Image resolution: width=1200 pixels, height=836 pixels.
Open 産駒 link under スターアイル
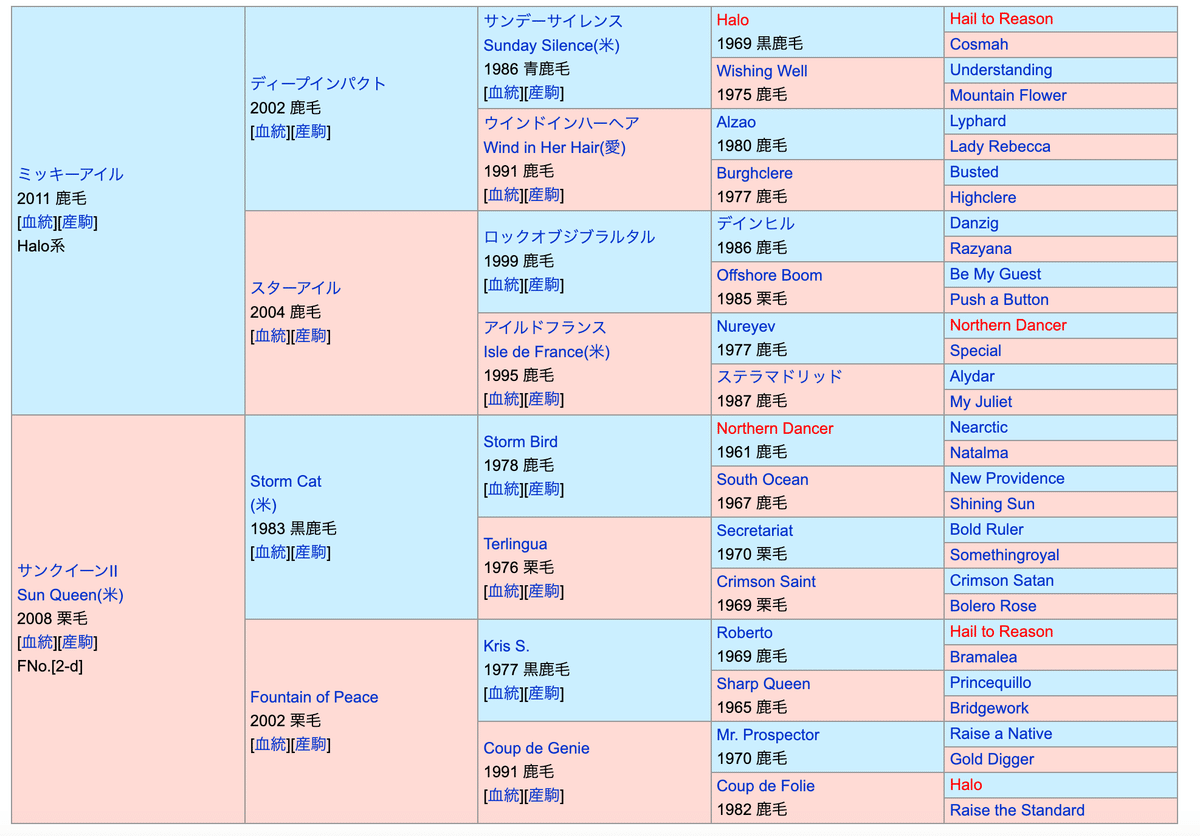pyautogui.click(x=311, y=336)
